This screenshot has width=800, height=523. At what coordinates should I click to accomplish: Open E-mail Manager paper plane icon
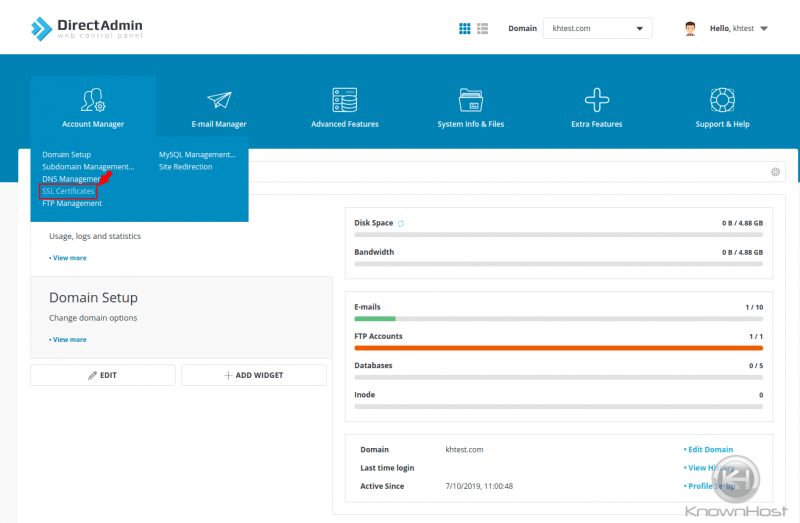(x=219, y=101)
